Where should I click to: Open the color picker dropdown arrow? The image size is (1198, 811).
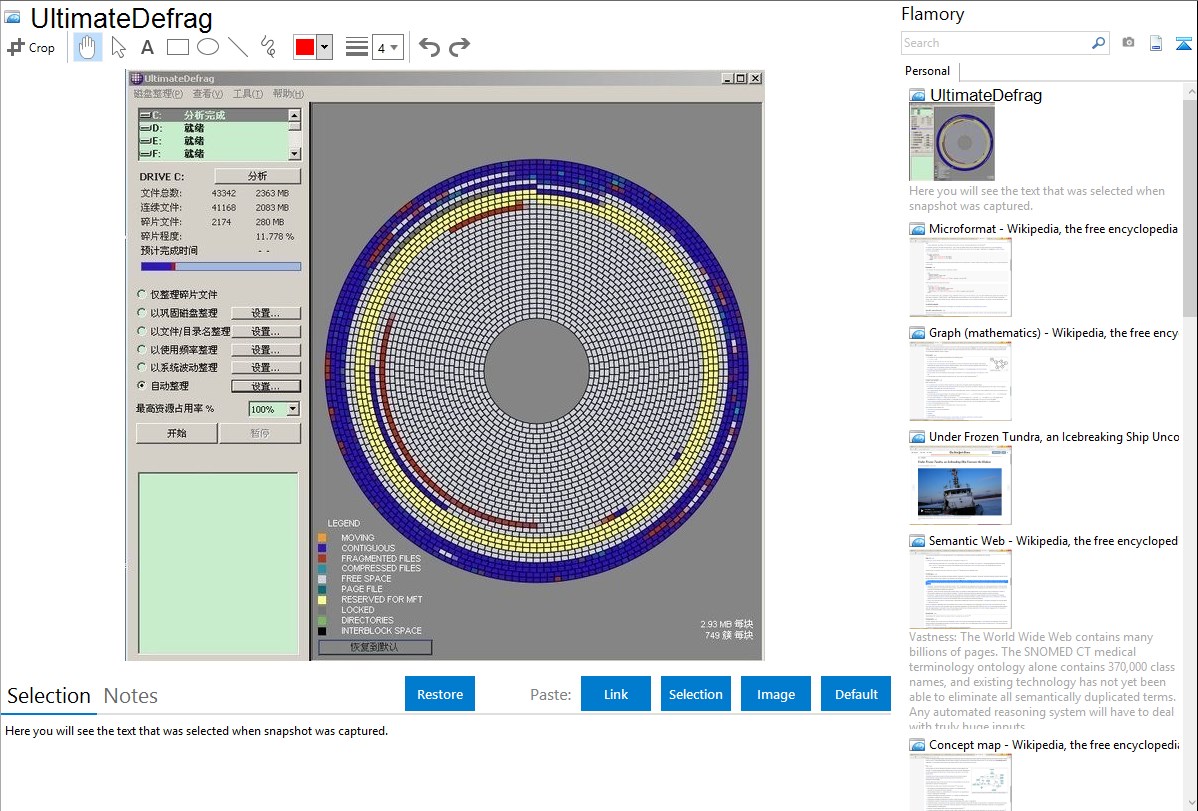[x=324, y=47]
